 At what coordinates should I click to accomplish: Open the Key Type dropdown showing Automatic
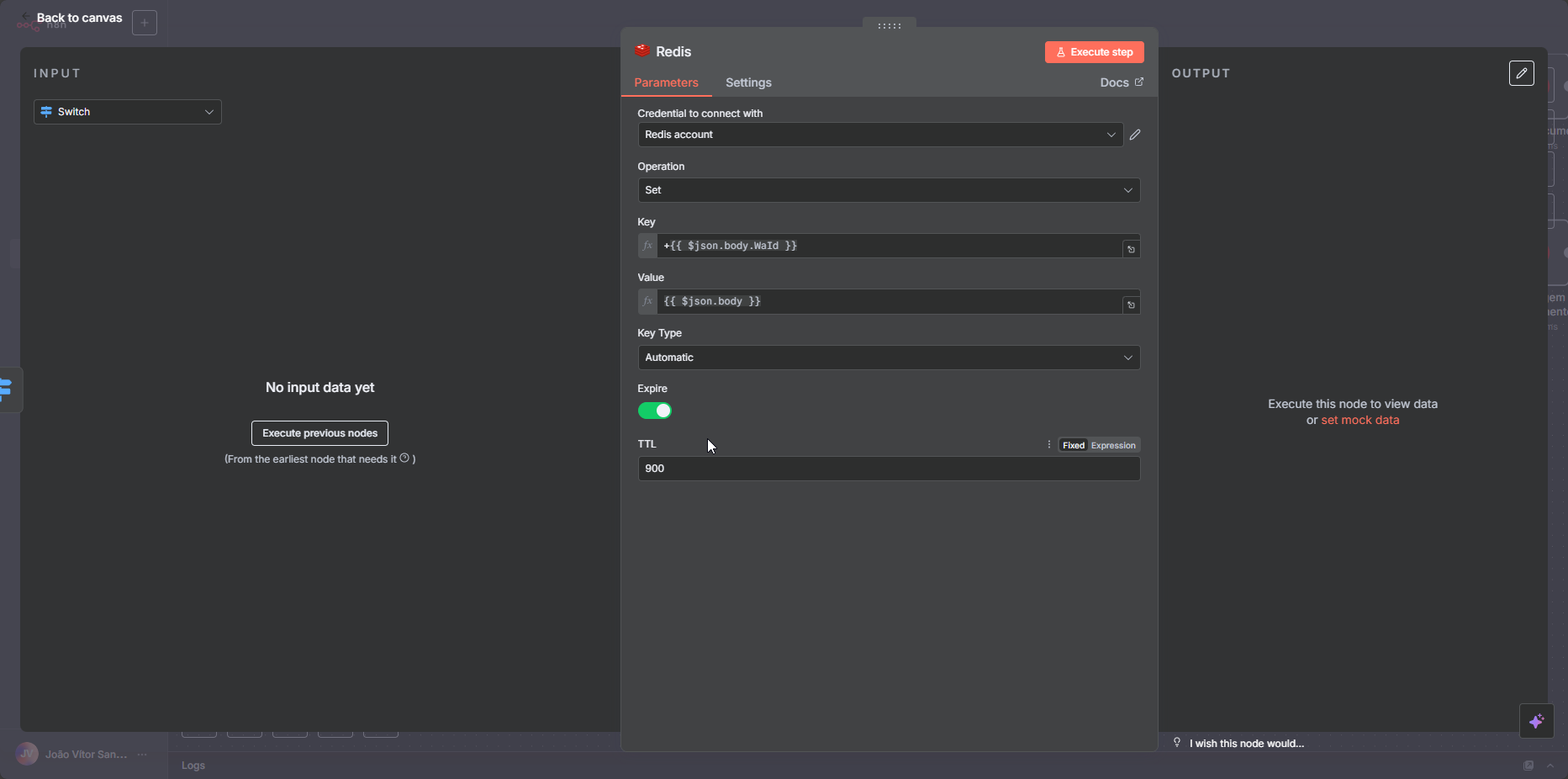click(889, 358)
